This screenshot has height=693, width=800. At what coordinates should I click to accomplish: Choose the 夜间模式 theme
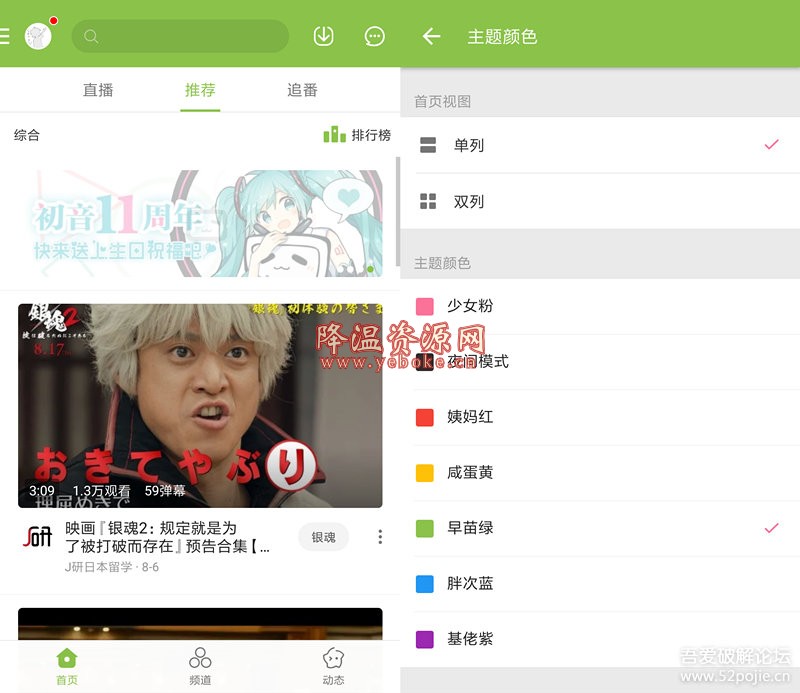pyautogui.click(x=600, y=362)
